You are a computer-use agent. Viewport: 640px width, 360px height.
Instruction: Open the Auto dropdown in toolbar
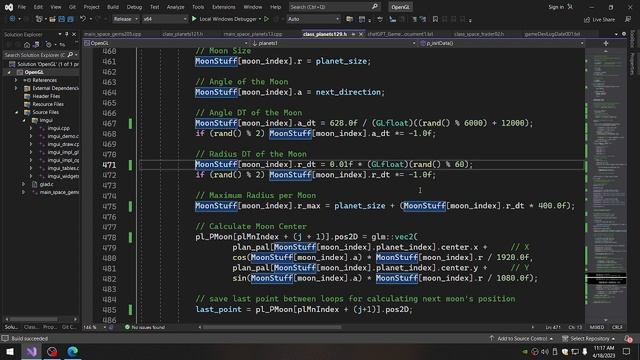(x=313, y=19)
